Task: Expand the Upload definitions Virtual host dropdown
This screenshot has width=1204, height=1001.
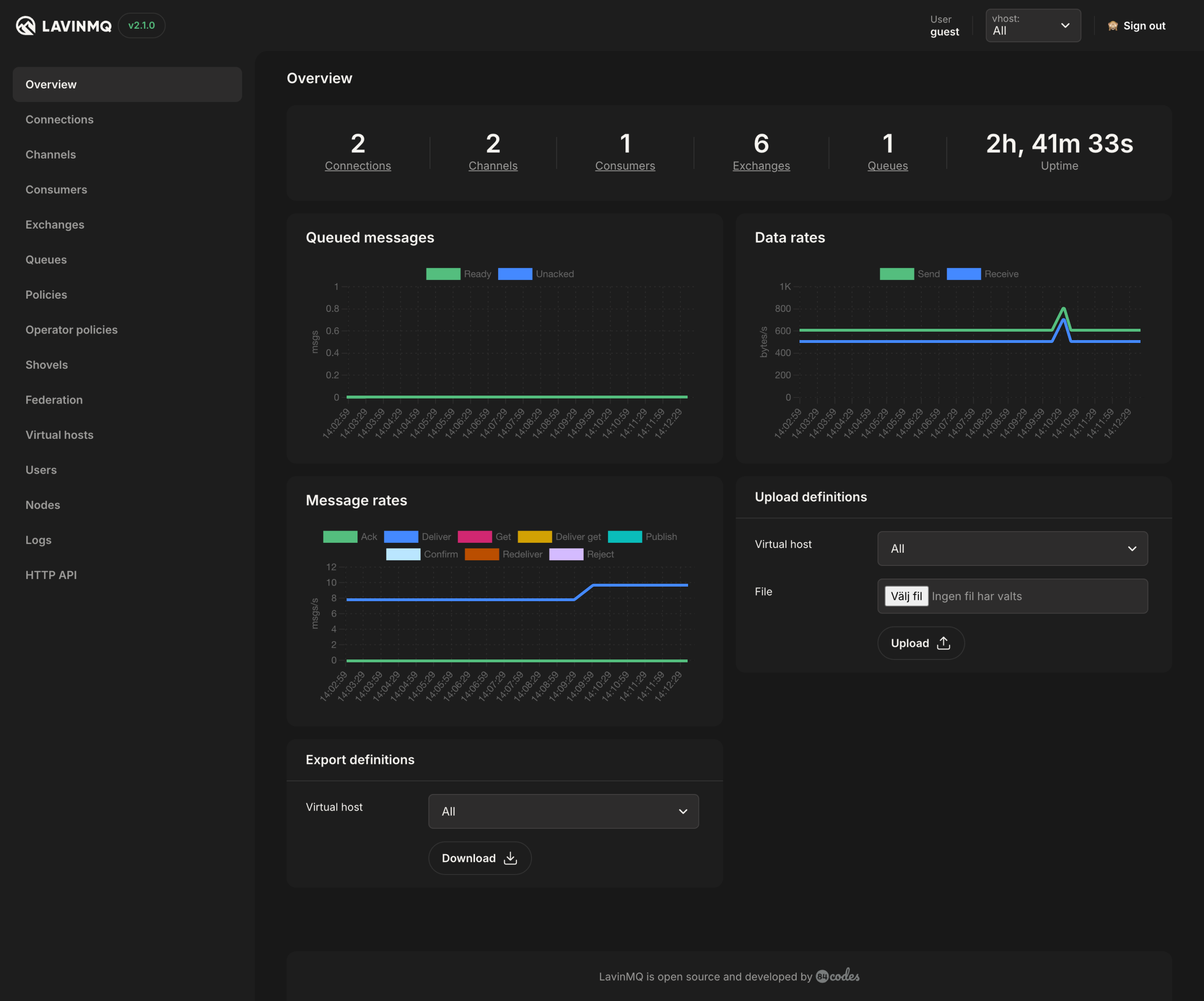Action: click(1012, 548)
